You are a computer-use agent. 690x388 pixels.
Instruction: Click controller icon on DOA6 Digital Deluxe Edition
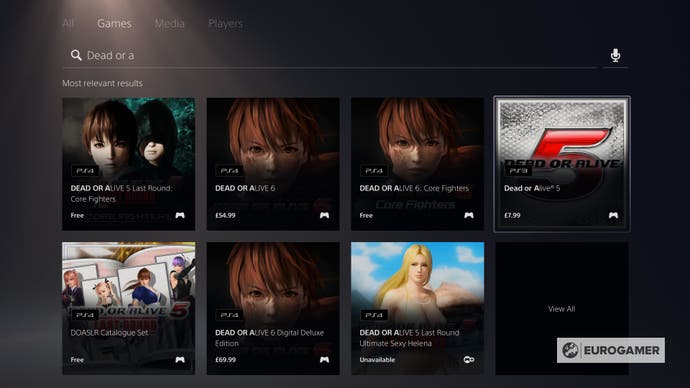point(324,359)
